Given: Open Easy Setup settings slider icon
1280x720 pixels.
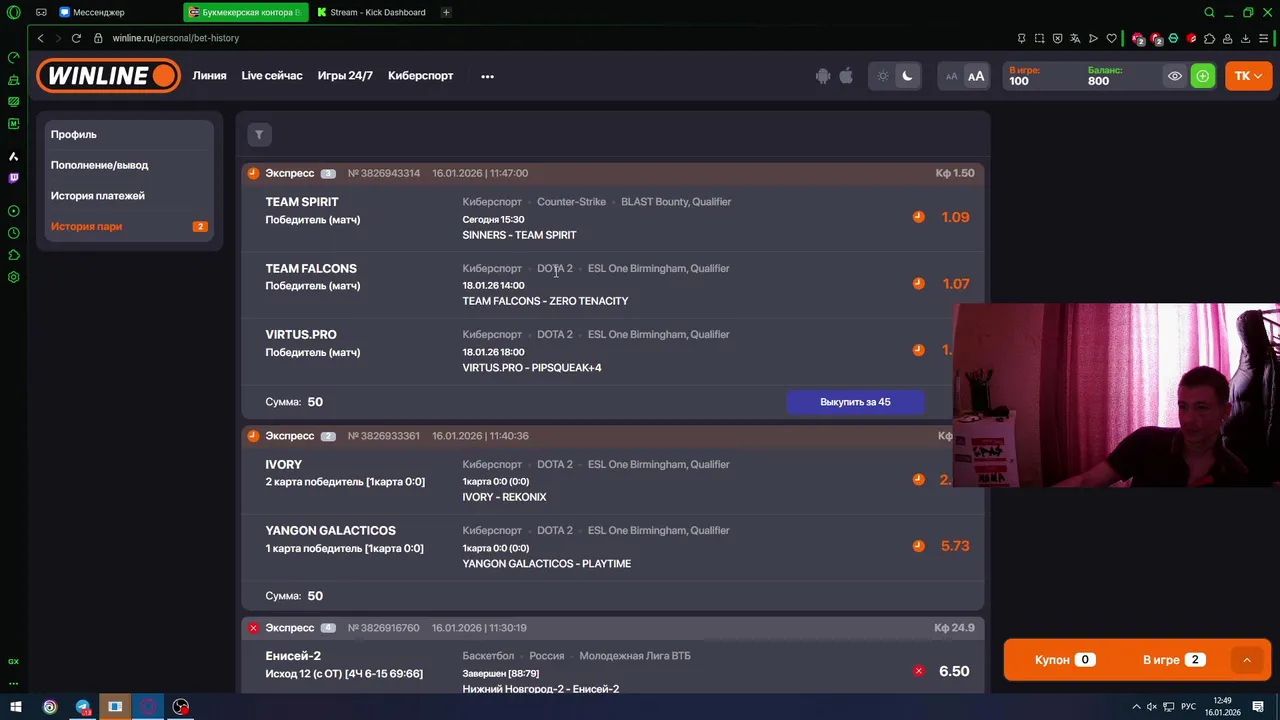Looking at the screenshot, I should (1265, 38).
